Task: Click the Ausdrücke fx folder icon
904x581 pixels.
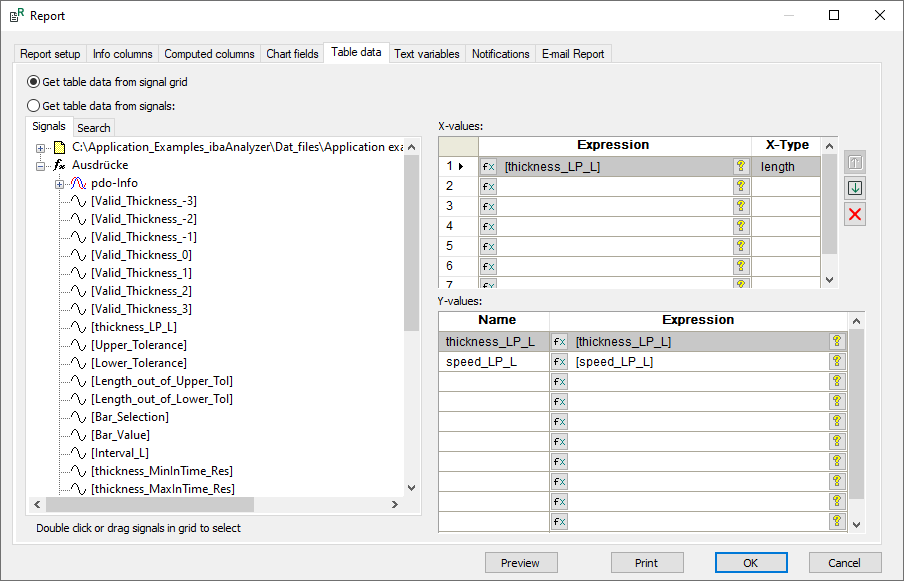Action: coord(59,165)
